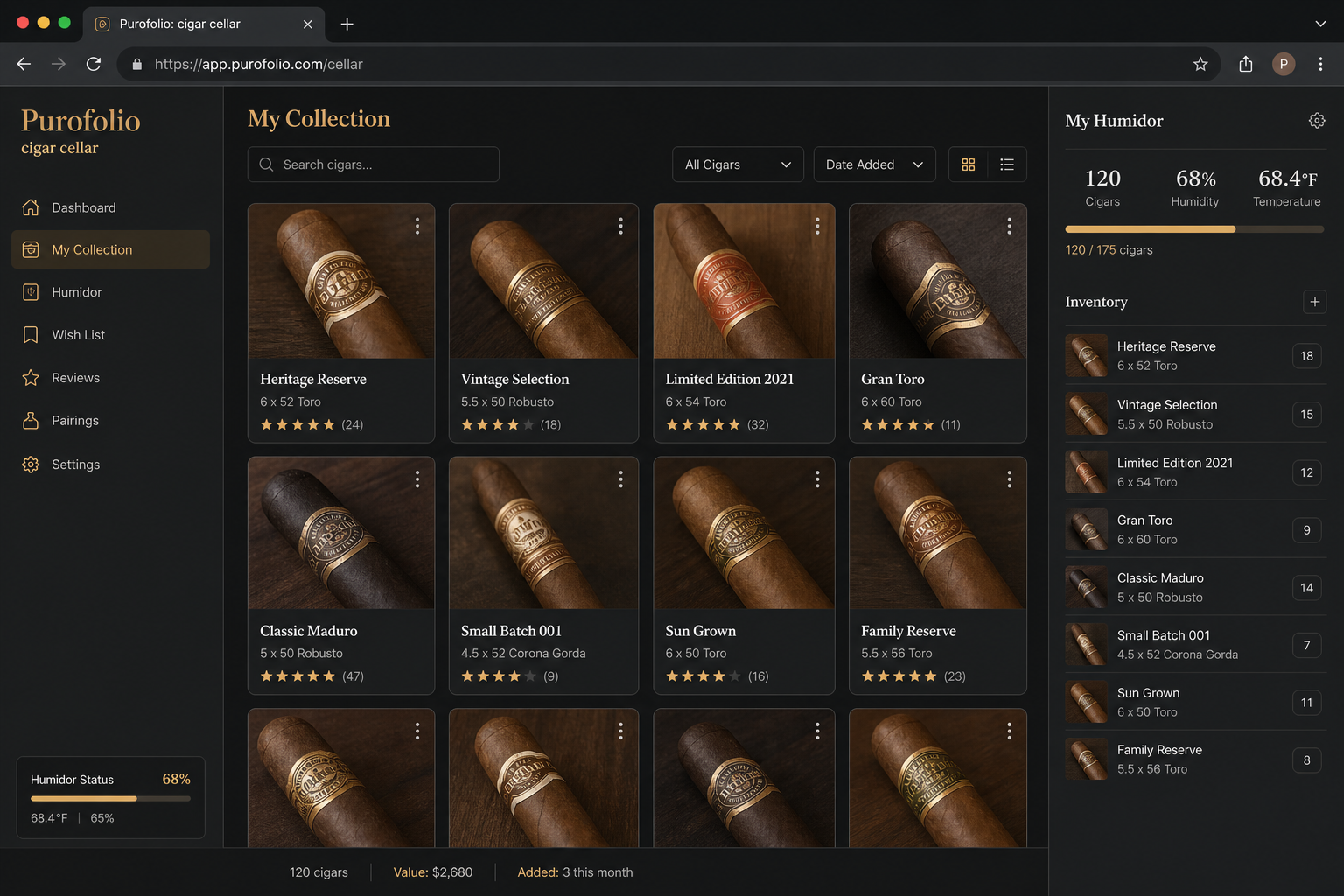The image size is (1344, 896).
Task: Click Classic Maduro star rating
Action: coord(297,676)
